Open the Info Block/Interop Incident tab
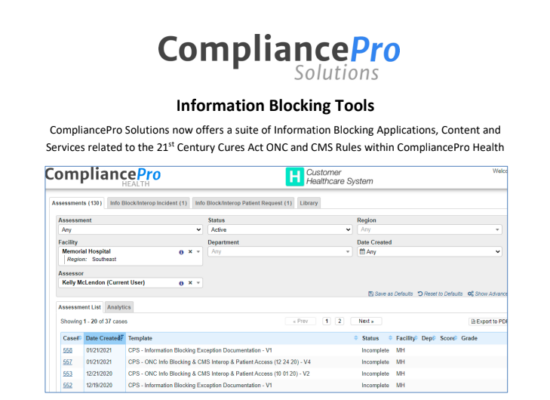This screenshot has height=400, width=550. [148, 203]
